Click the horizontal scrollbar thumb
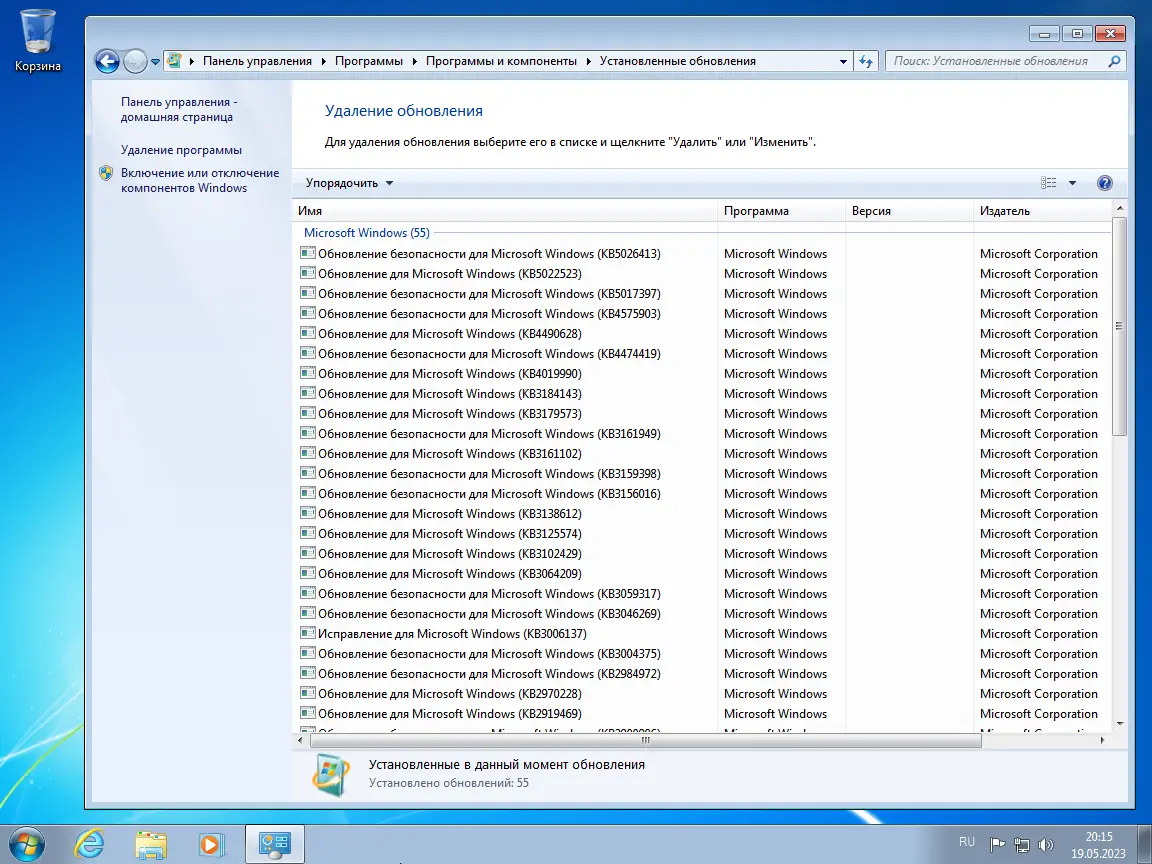 (x=646, y=741)
